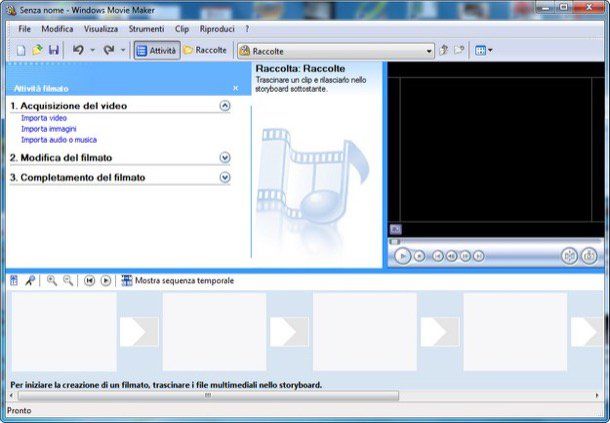Create a new collection folder
Image resolution: width=610 pixels, height=423 pixels.
(459, 50)
